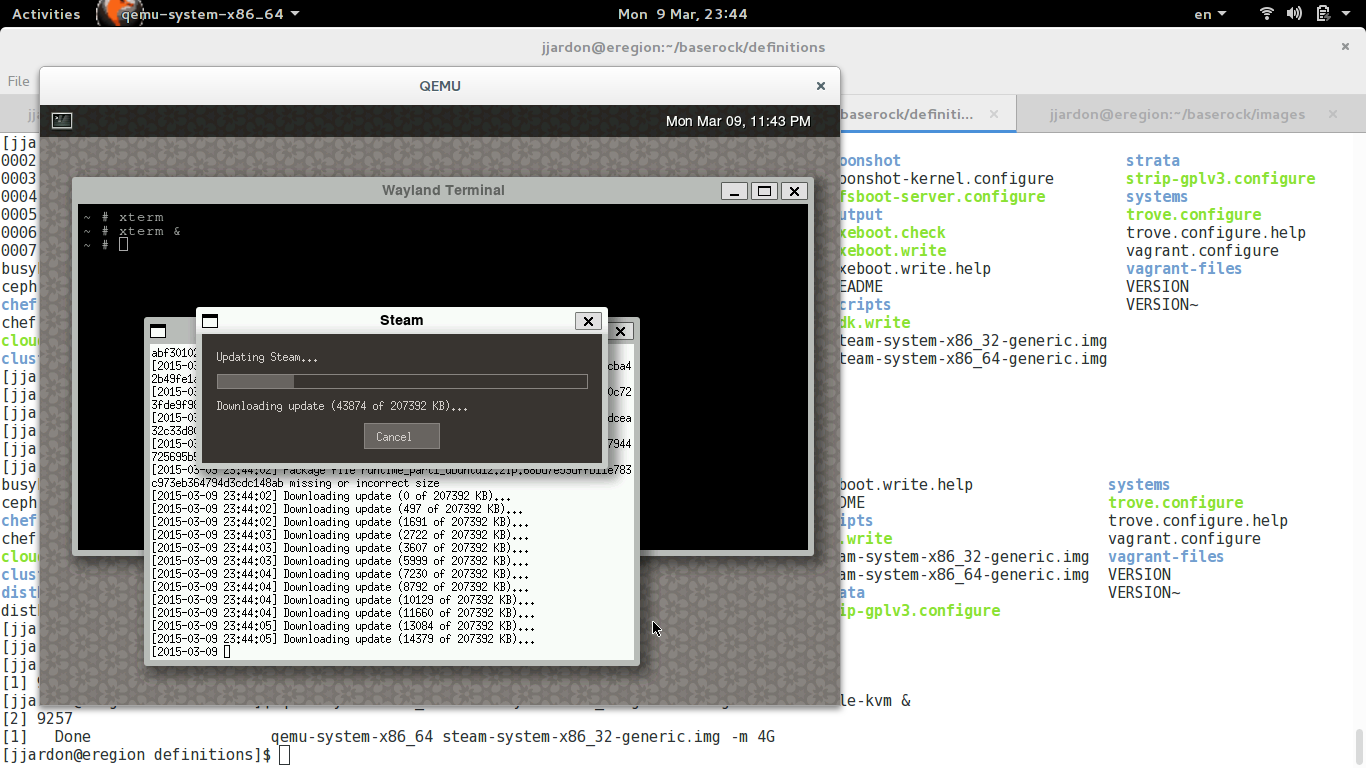This screenshot has height=768, width=1366.
Task: Close the QEMU window
Action: (x=820, y=86)
